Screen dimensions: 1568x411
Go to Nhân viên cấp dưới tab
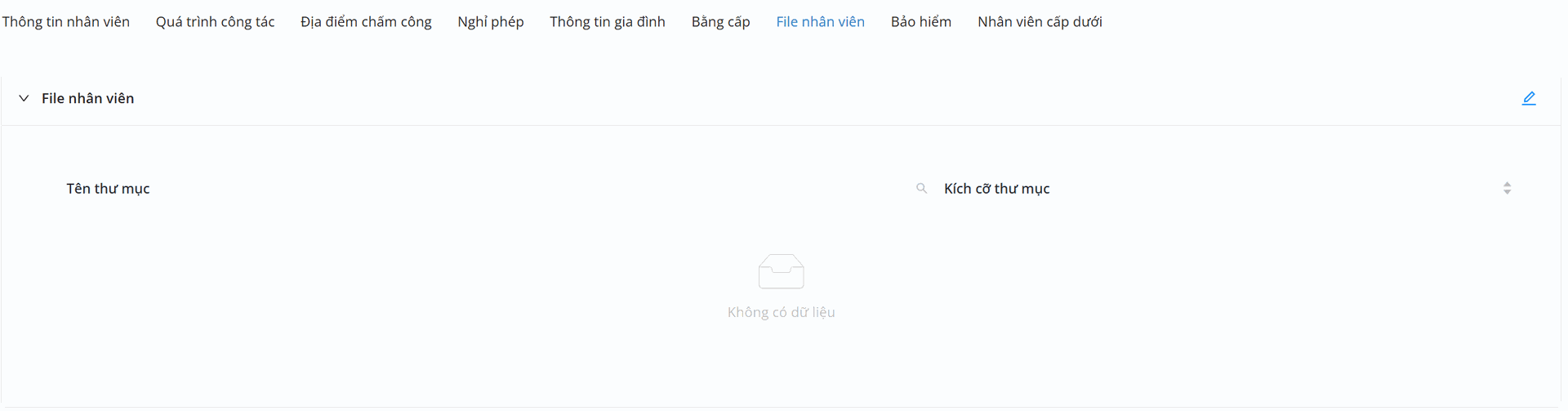(x=1040, y=22)
